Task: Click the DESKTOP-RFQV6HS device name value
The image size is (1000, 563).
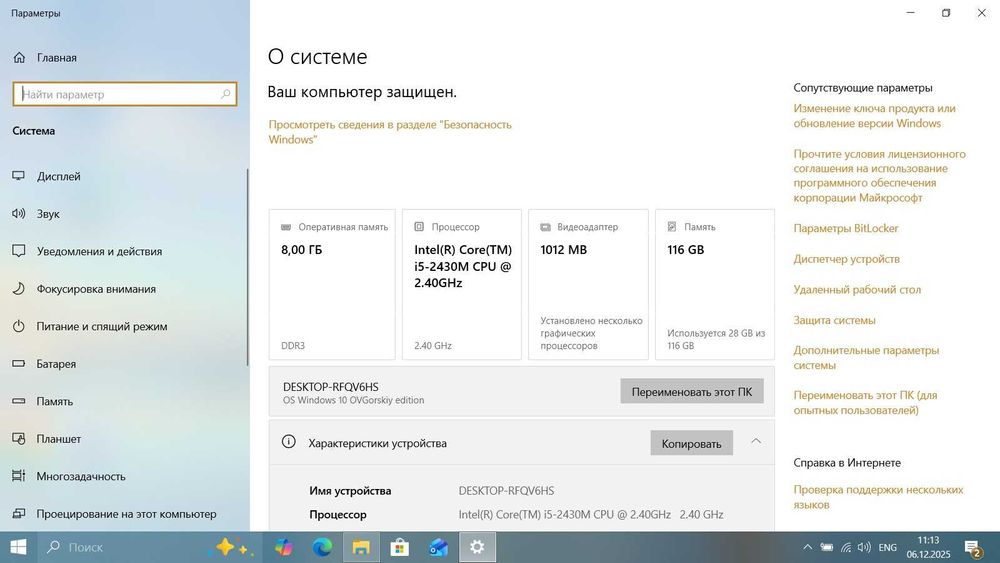Action: (x=506, y=490)
